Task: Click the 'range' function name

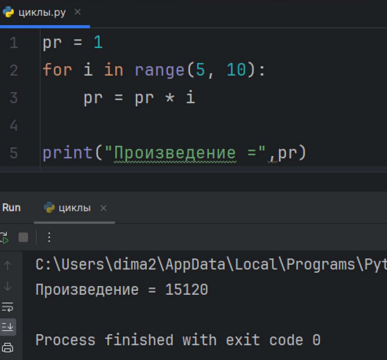Action: 159,70
